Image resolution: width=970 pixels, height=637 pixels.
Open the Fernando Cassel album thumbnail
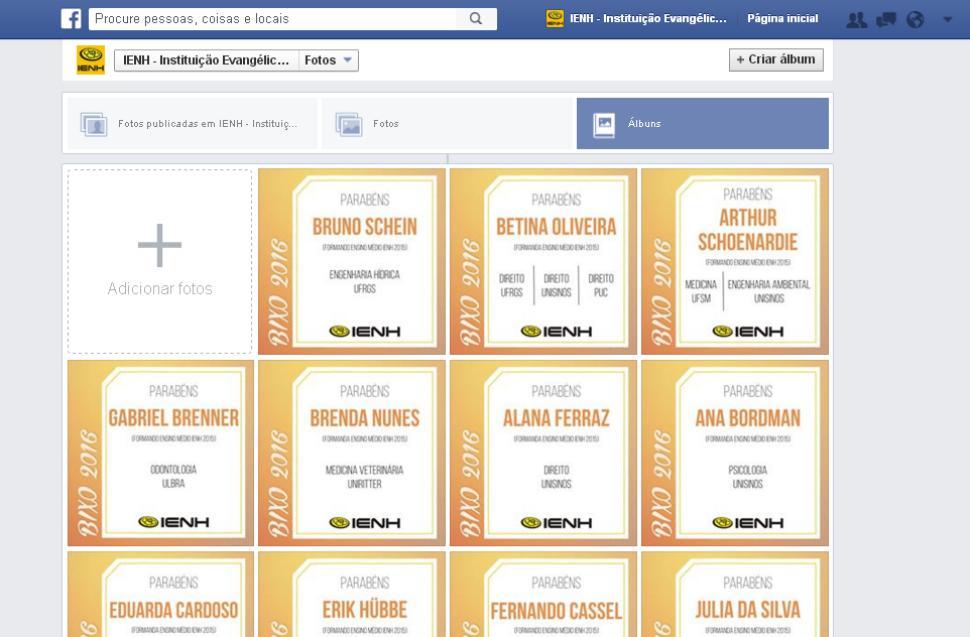click(543, 594)
